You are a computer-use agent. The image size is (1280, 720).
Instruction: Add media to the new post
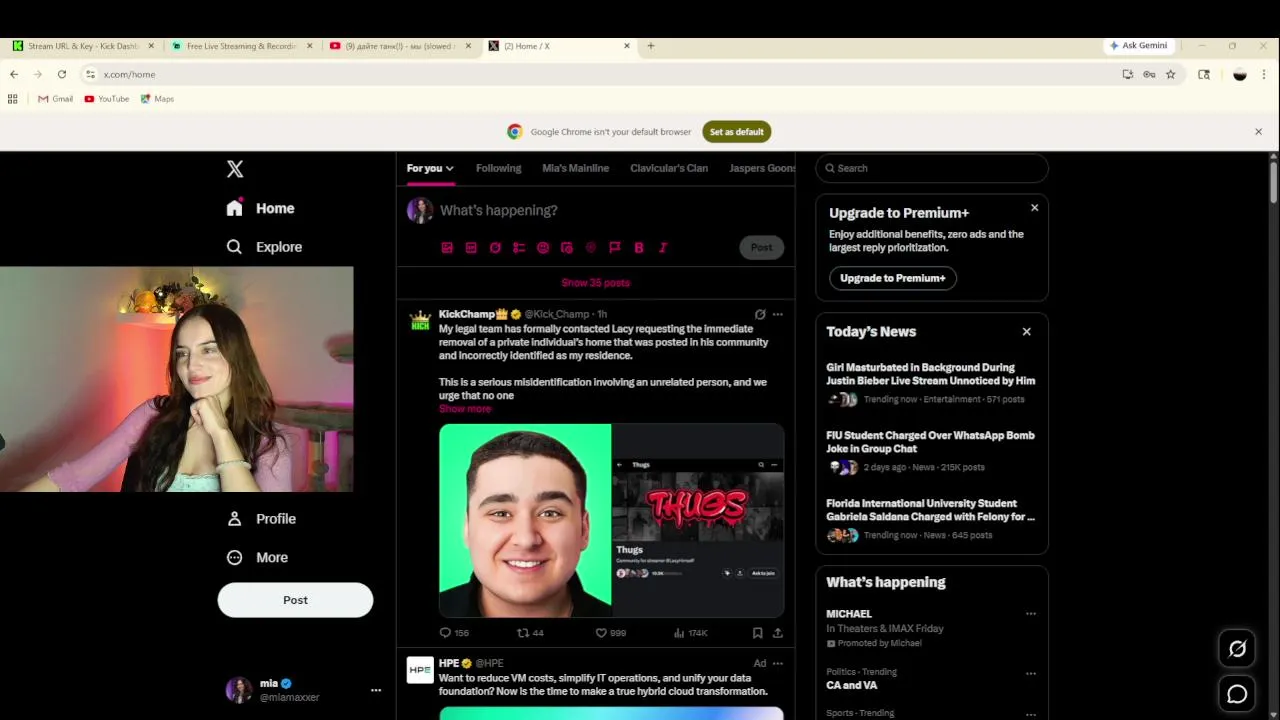click(x=447, y=247)
